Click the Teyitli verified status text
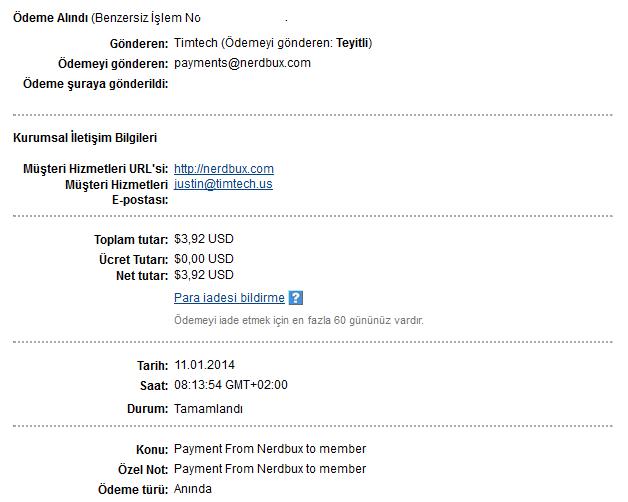 point(352,43)
